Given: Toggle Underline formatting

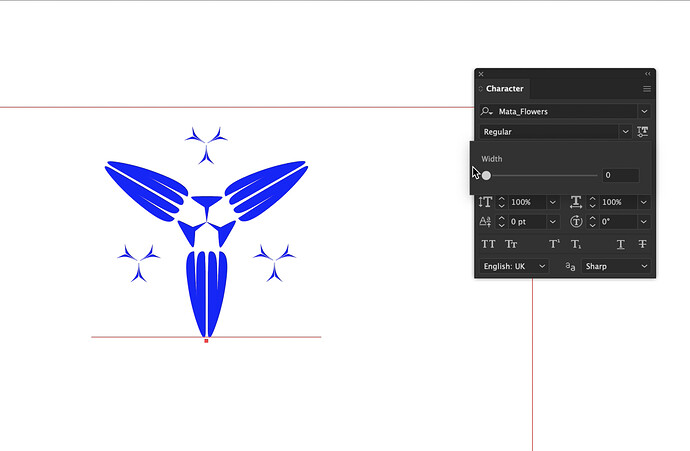Looking at the screenshot, I should pos(620,244).
